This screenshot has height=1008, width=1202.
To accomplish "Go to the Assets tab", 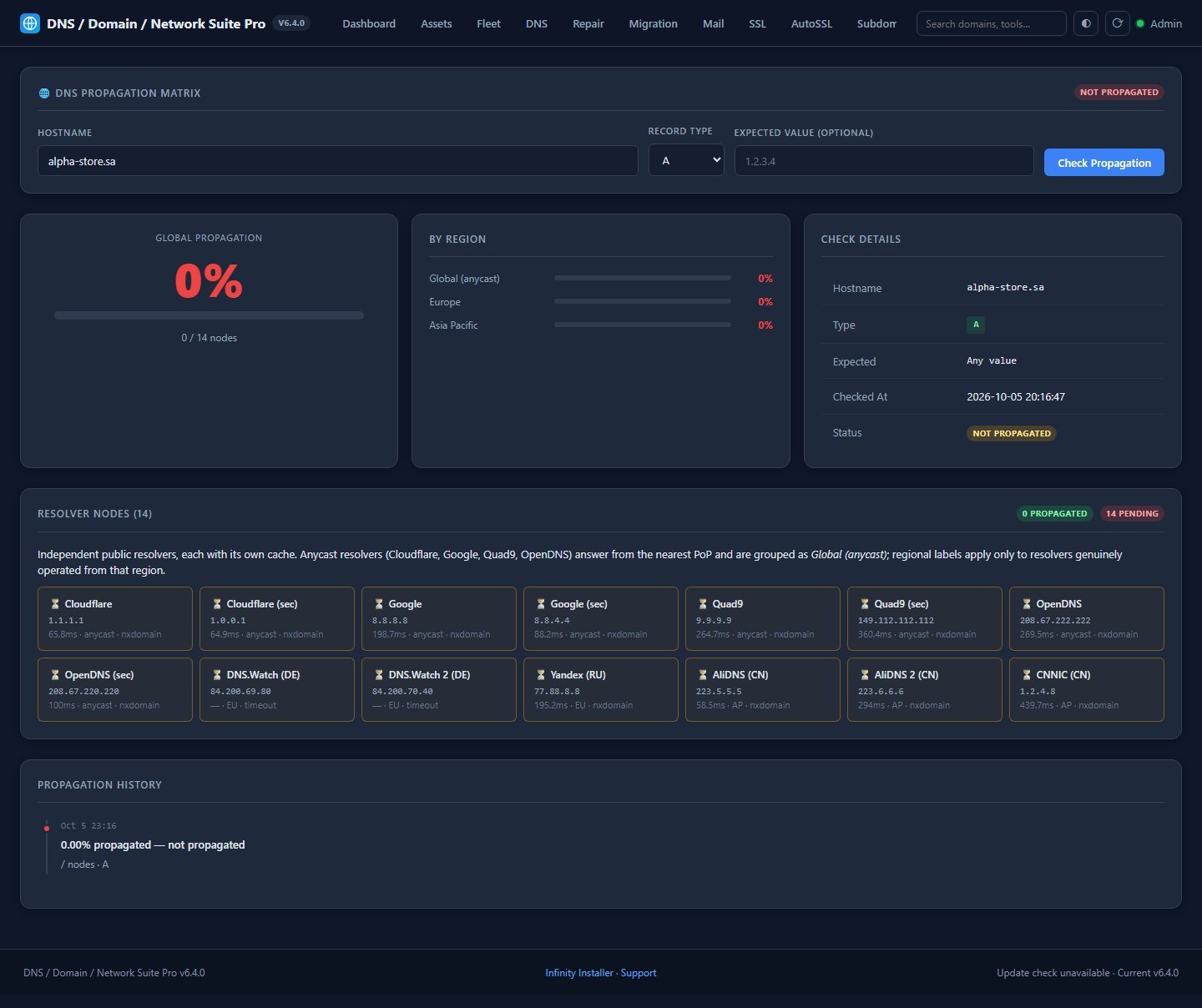I will coord(437,23).
